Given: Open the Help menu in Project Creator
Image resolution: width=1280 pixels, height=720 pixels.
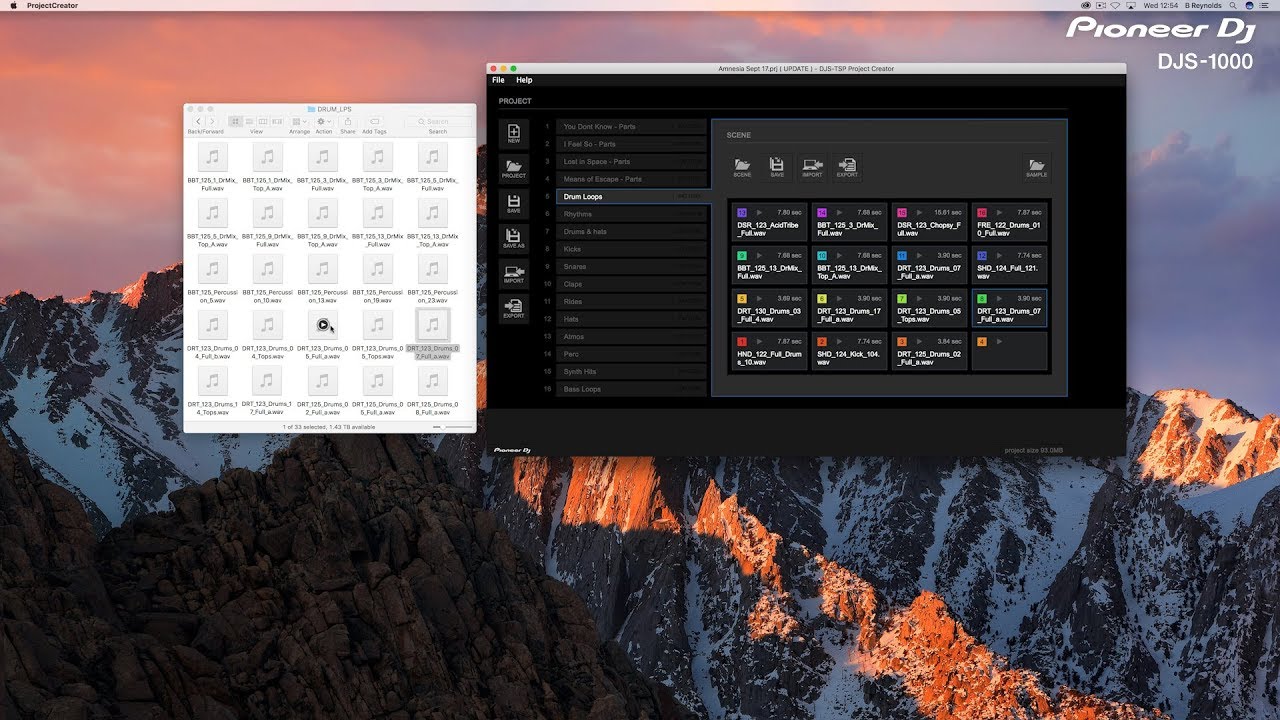Looking at the screenshot, I should (524, 80).
